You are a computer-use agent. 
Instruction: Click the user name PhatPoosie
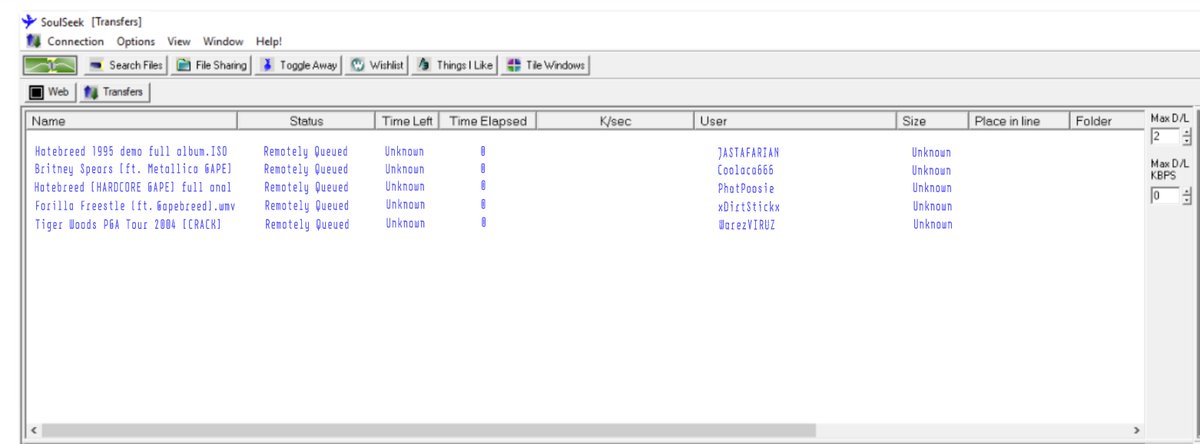[x=746, y=188]
